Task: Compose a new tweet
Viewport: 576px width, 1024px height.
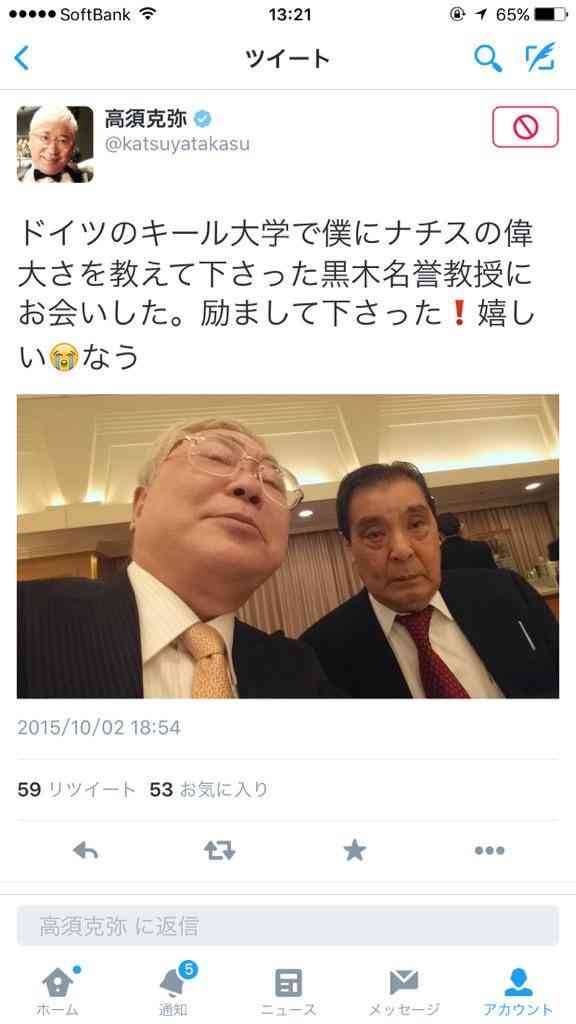Action: (541, 57)
